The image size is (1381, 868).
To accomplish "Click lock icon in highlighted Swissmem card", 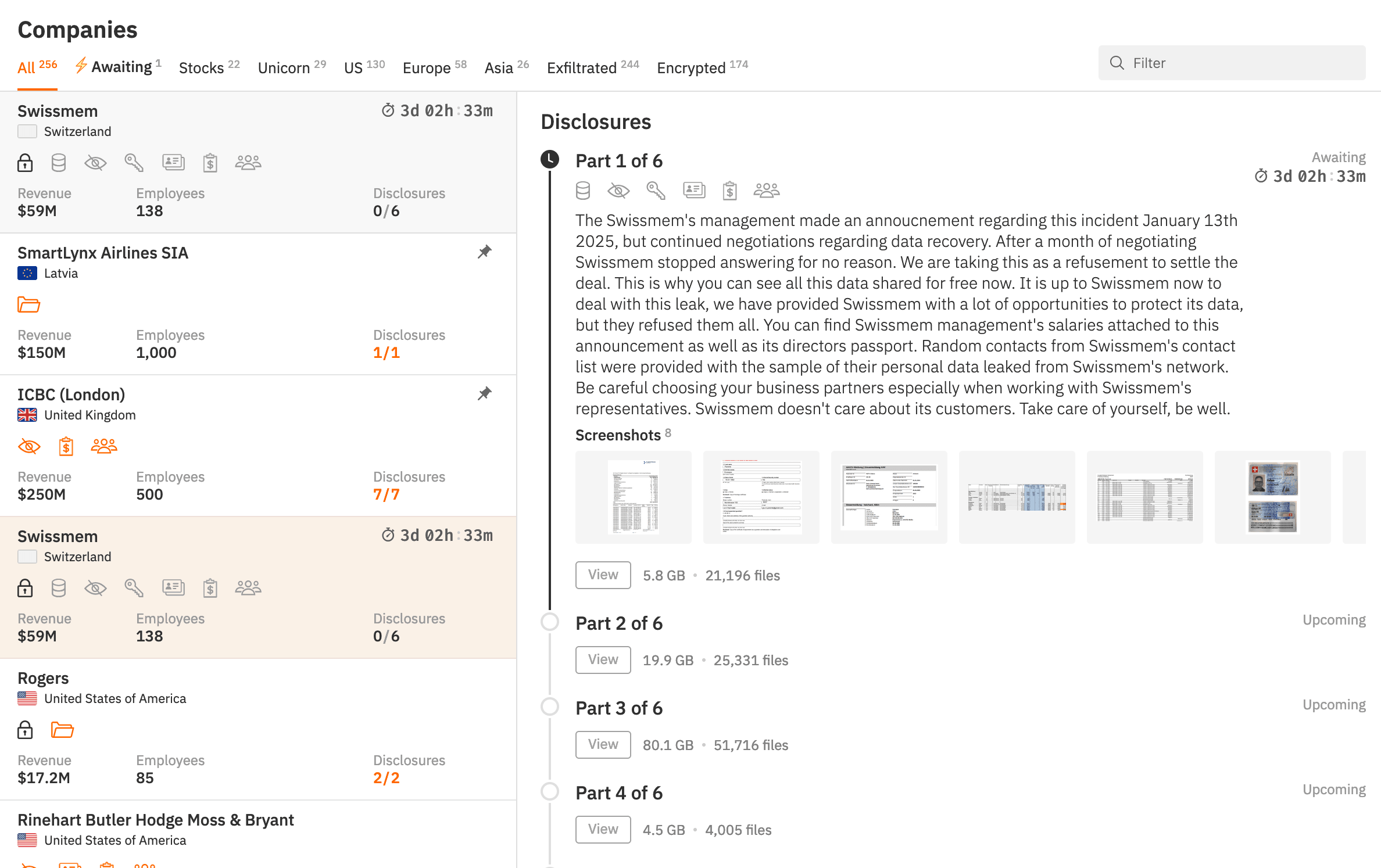I will point(25,588).
